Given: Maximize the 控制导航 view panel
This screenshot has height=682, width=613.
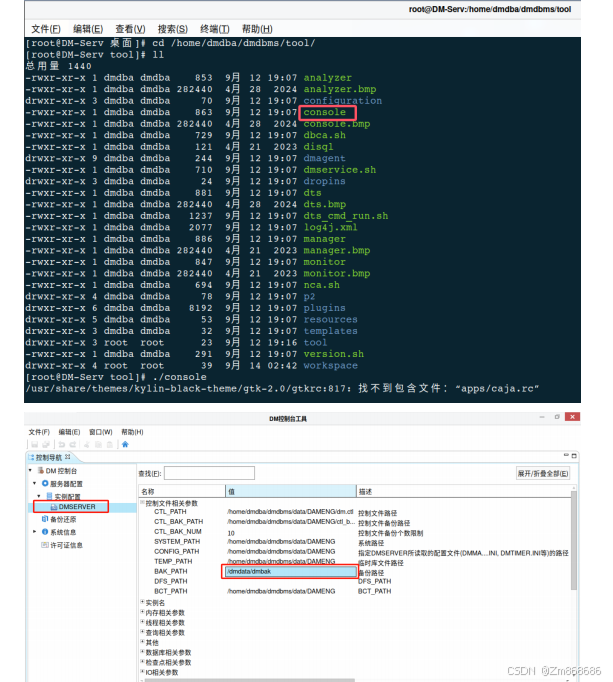Looking at the screenshot, I should point(574,455).
